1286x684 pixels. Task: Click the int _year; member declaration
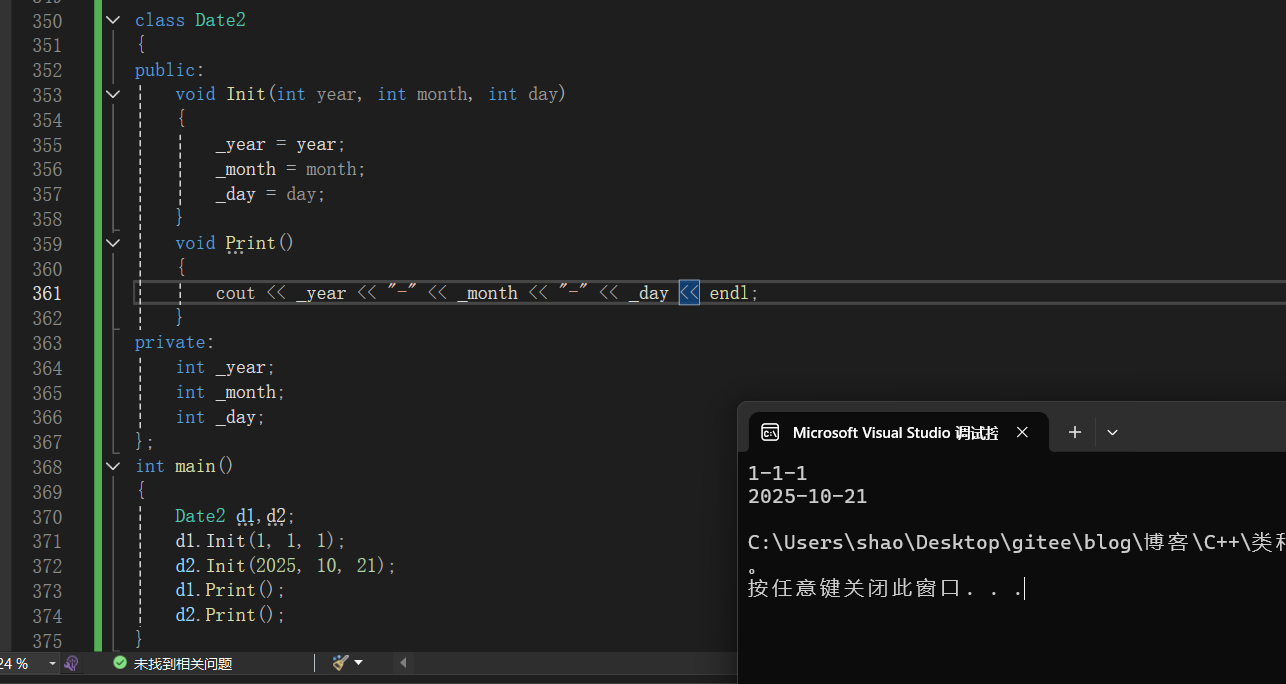(225, 367)
